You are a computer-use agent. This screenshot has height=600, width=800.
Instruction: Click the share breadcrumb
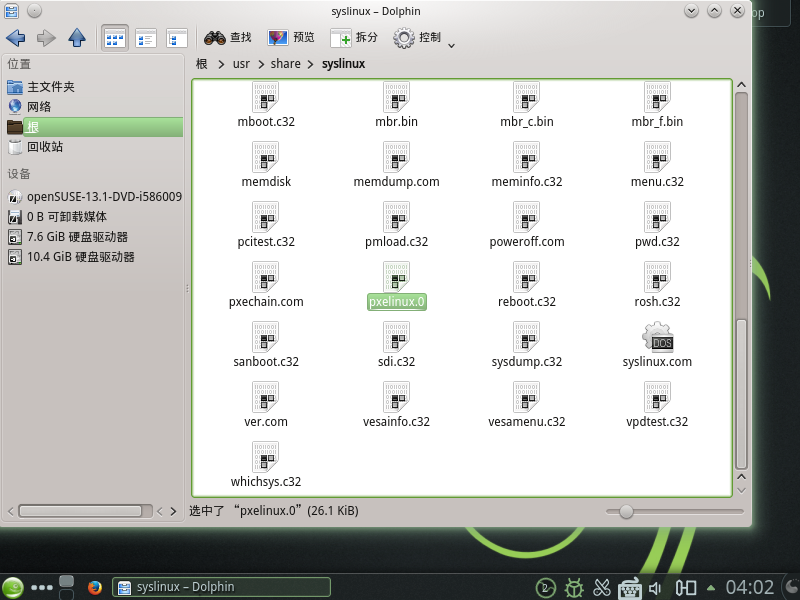285,64
